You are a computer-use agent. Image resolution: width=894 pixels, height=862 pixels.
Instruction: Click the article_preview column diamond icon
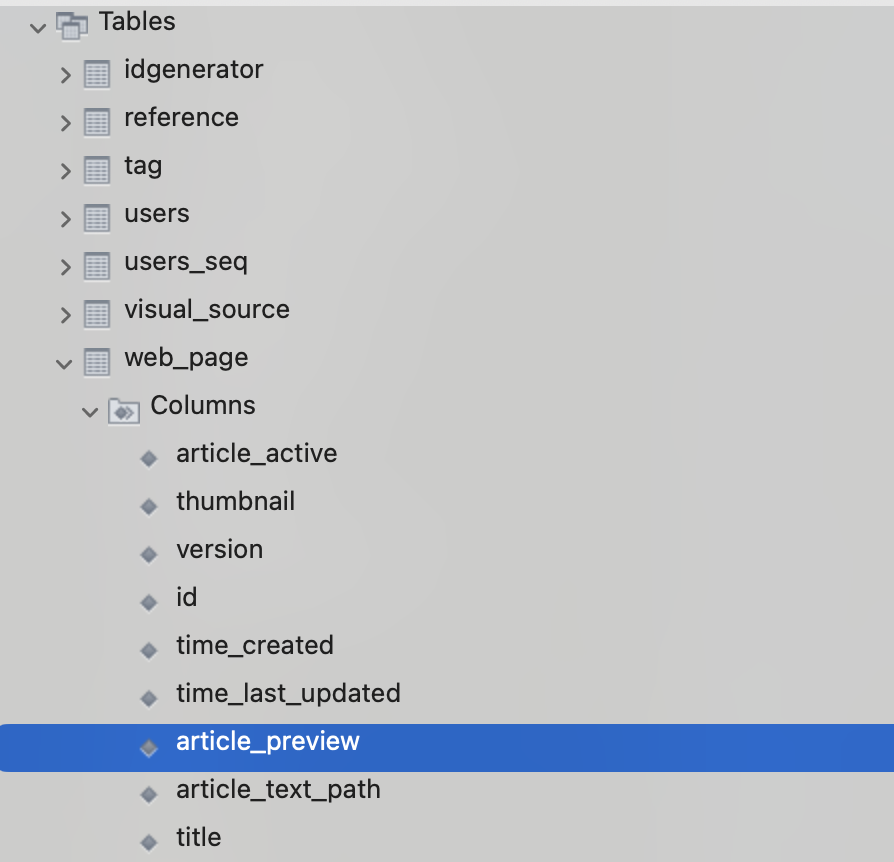(x=149, y=748)
